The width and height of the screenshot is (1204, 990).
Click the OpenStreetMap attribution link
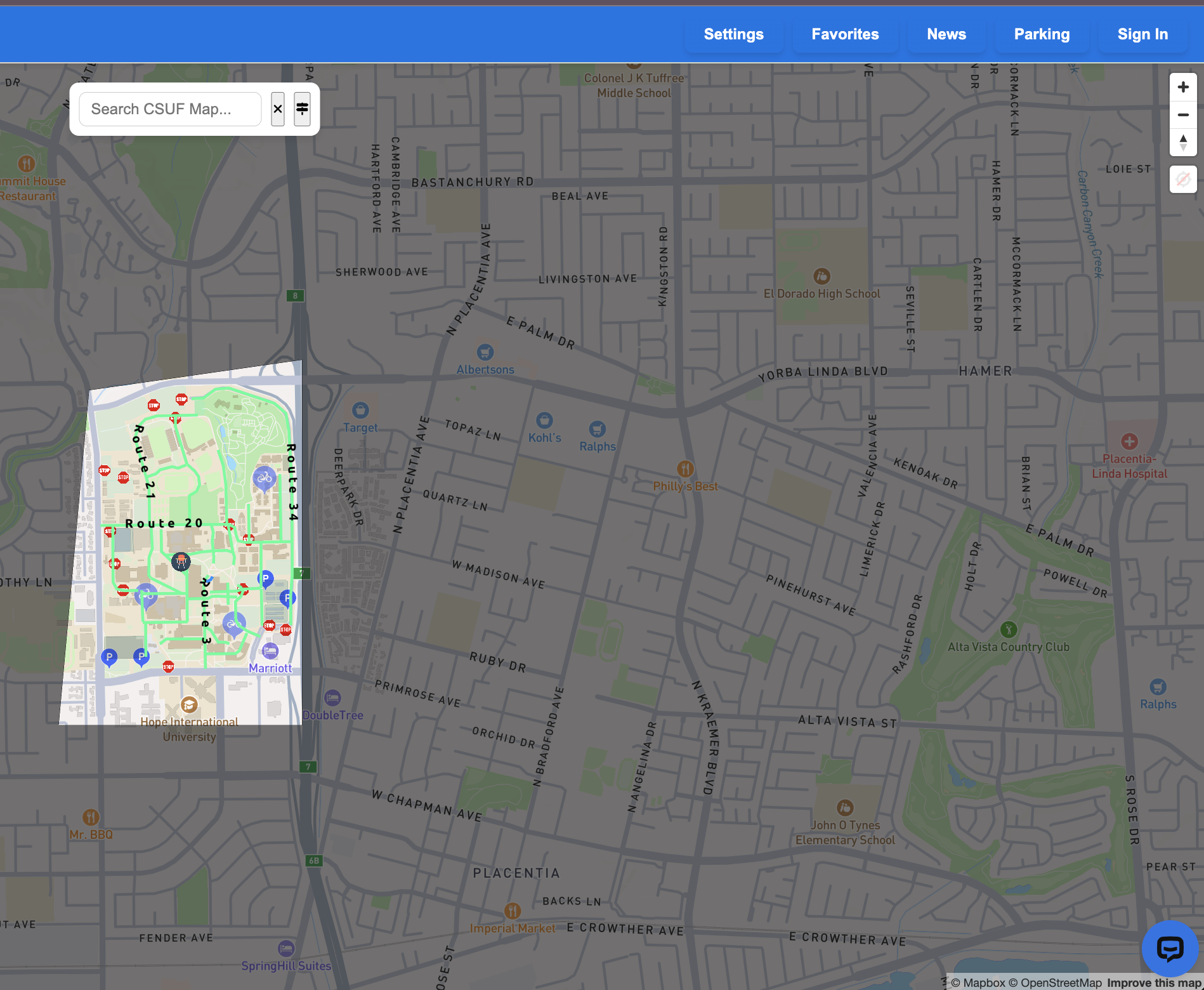pyautogui.click(x=1056, y=982)
